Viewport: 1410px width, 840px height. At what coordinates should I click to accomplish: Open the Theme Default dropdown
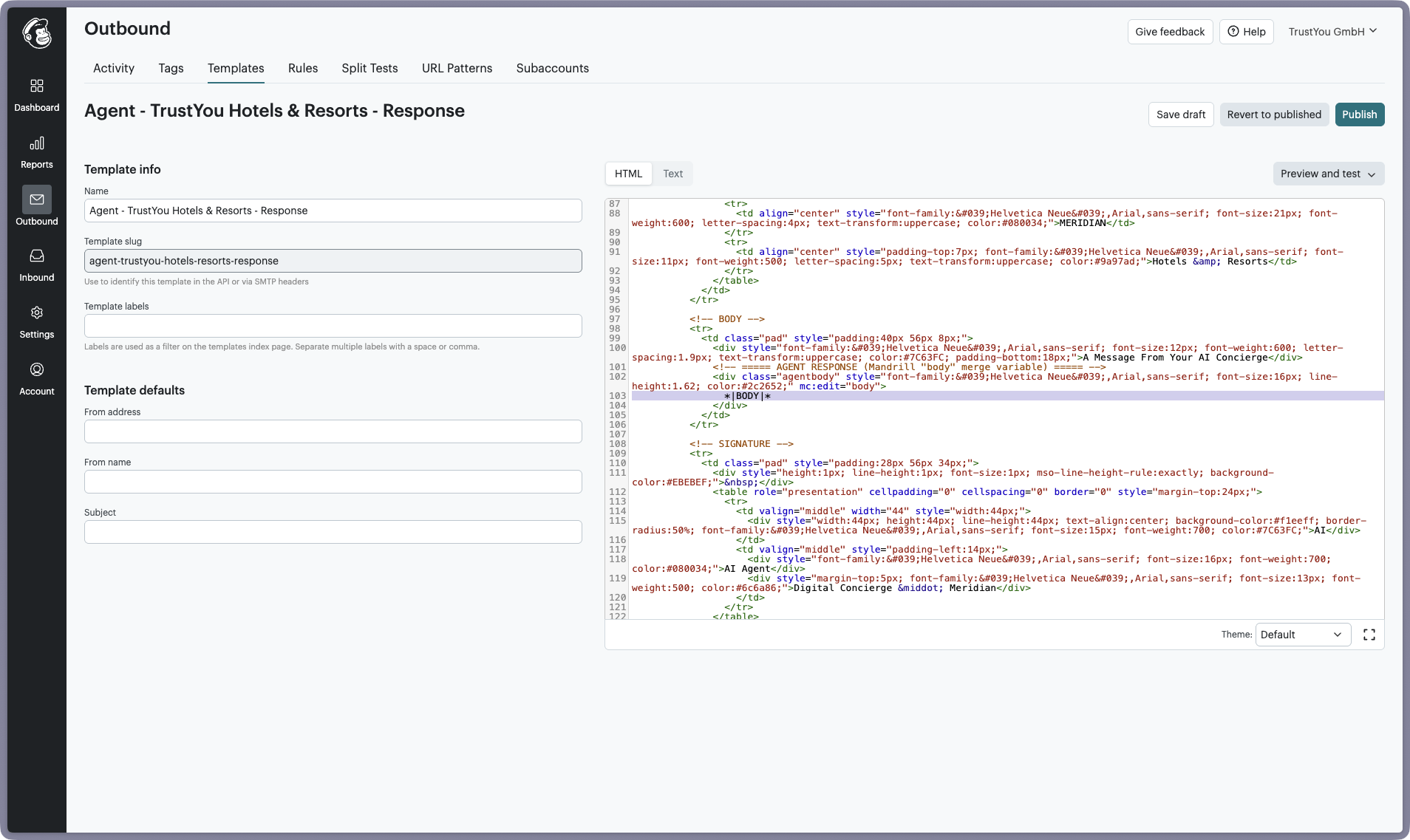[x=1303, y=635]
